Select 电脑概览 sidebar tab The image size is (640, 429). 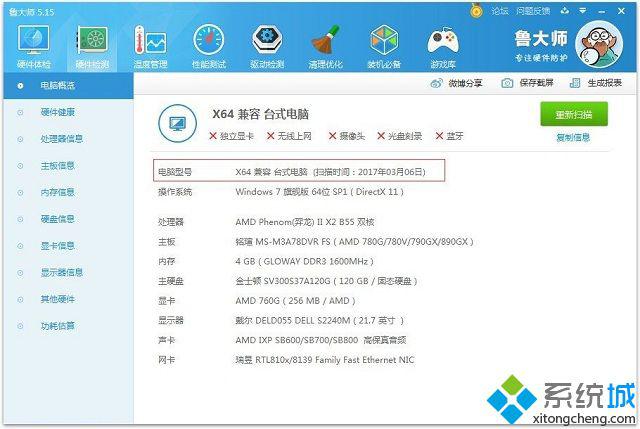[69, 86]
